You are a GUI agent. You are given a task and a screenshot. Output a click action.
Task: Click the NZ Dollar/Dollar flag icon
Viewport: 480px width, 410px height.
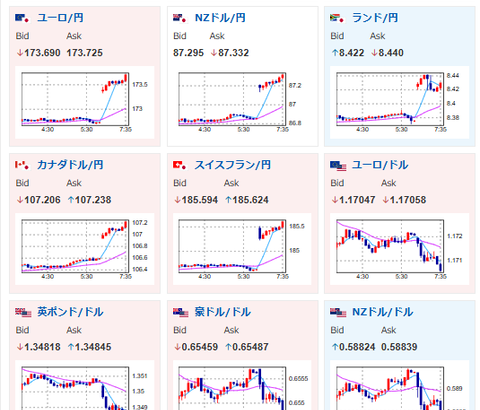[x=338, y=312]
